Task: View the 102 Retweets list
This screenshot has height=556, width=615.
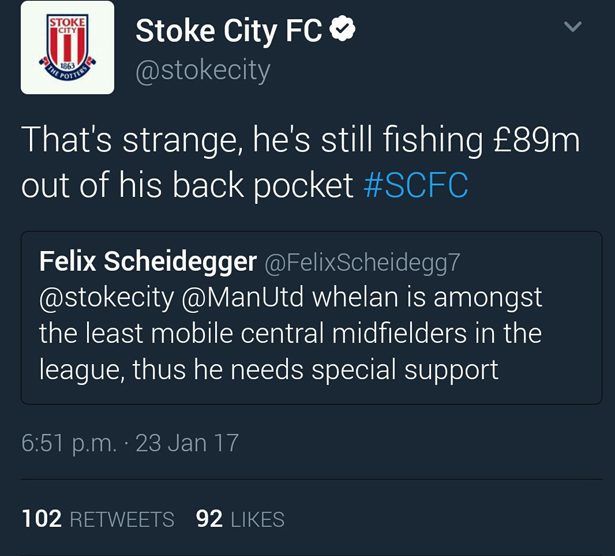Action: tap(97, 519)
